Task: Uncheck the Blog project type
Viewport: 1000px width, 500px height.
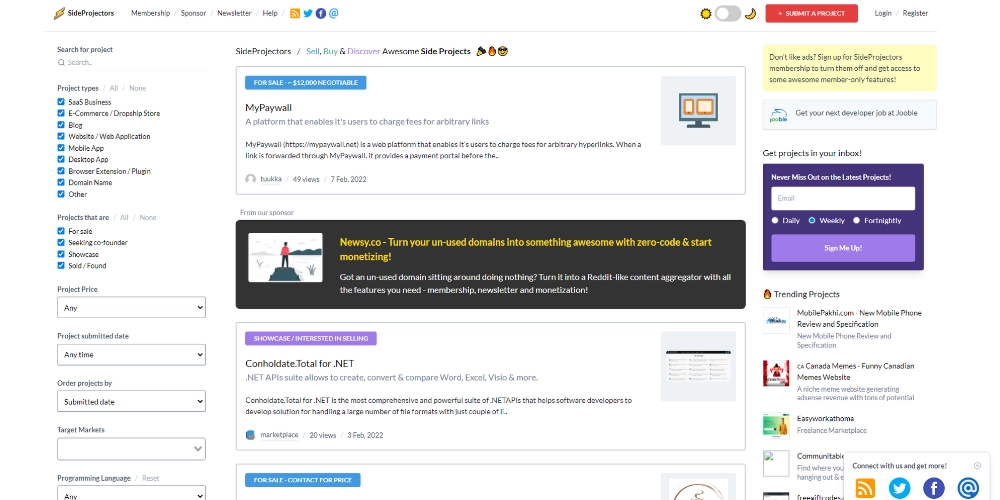Action: tap(61, 125)
